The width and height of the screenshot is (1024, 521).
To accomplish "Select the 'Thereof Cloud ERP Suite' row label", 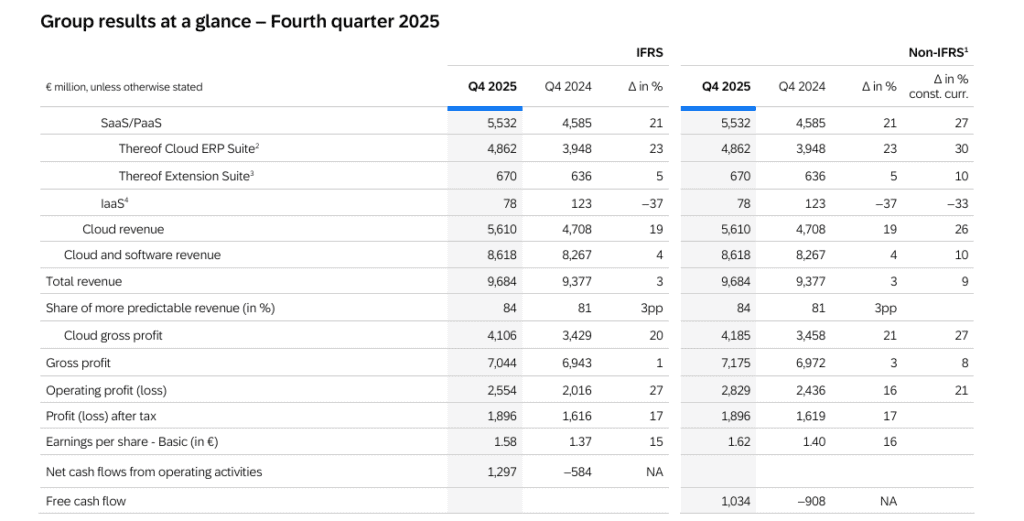I will (189, 149).
